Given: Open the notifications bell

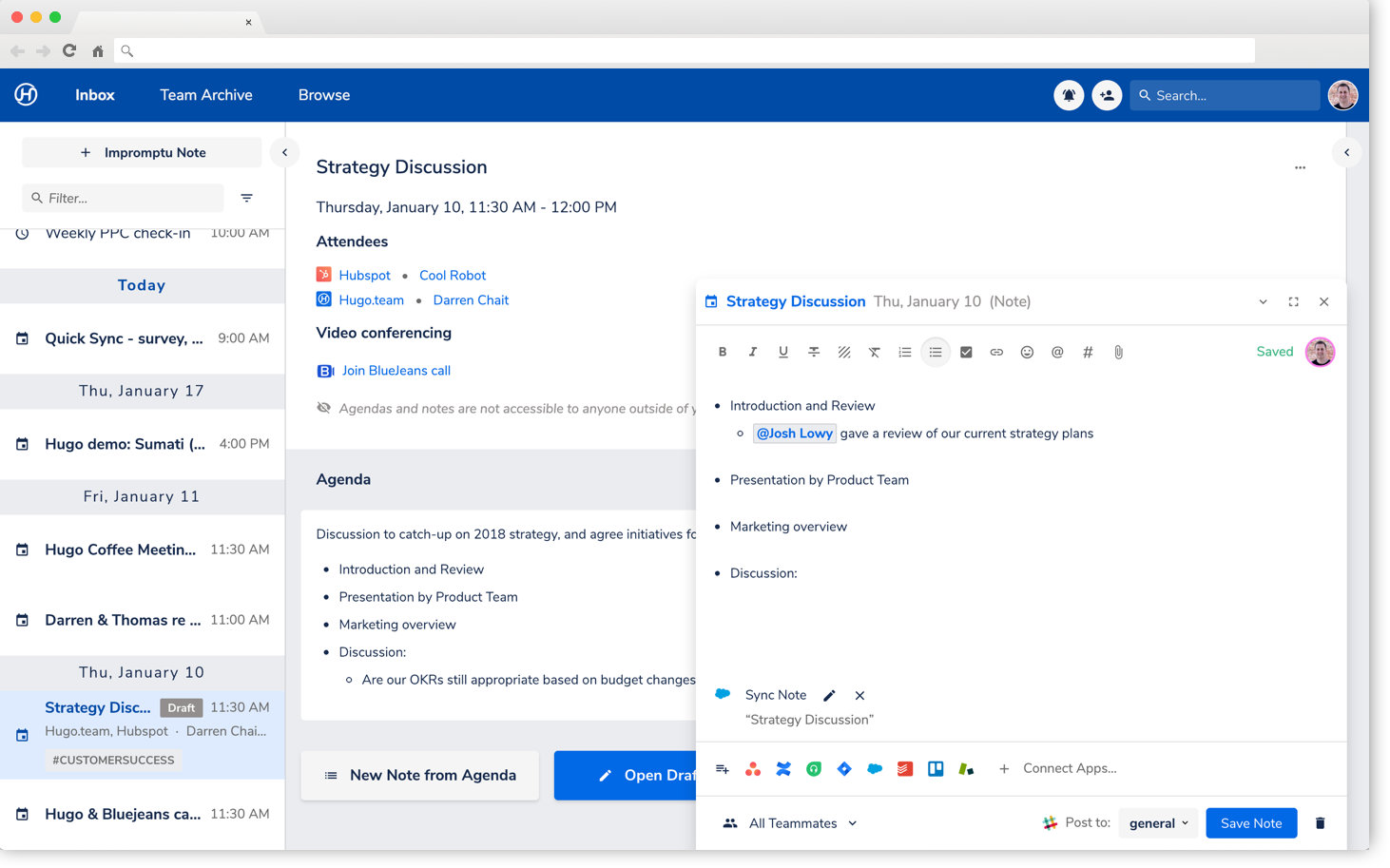Looking at the screenshot, I should point(1069,95).
